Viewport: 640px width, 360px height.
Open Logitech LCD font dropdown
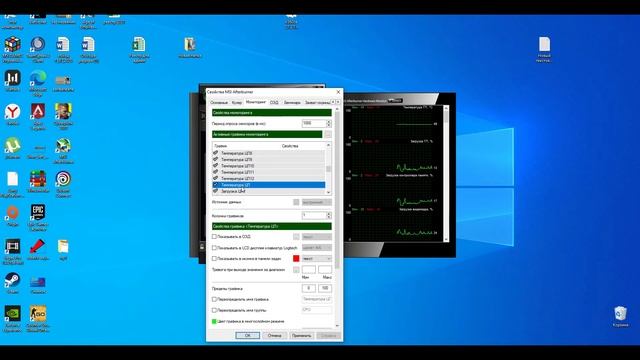[x=317, y=248]
